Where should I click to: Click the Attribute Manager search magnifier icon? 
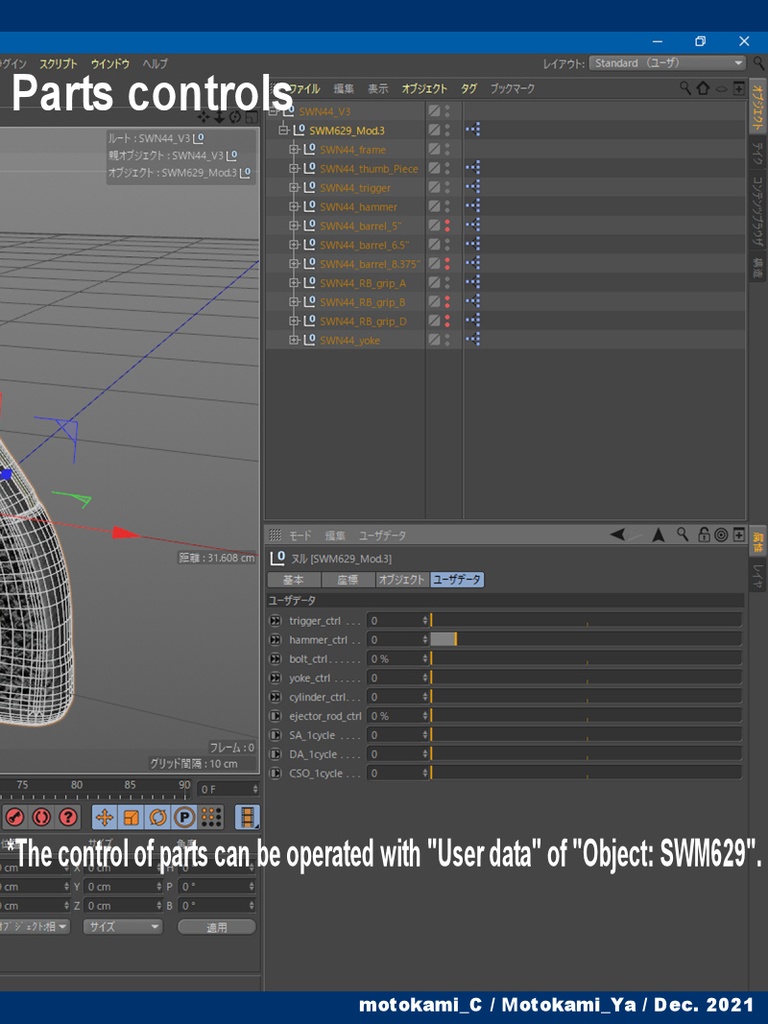[682, 534]
